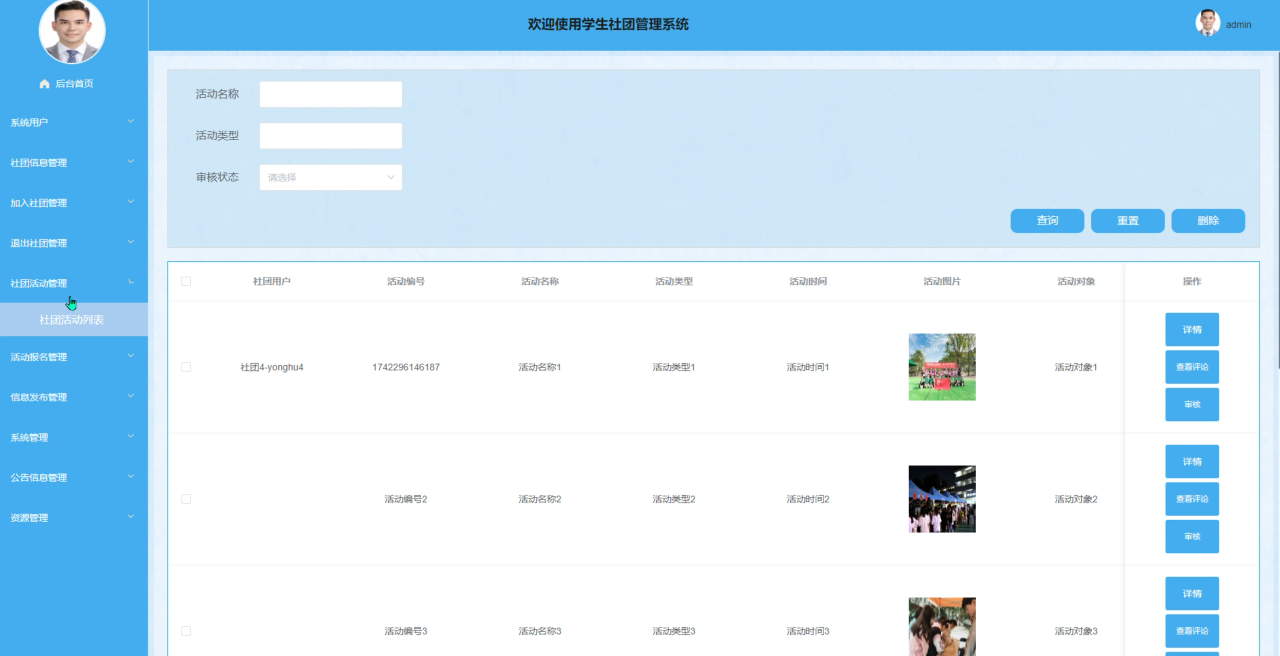Open 详情 for 活动名称1
Viewport: 1280px width, 656px height.
coord(1192,329)
